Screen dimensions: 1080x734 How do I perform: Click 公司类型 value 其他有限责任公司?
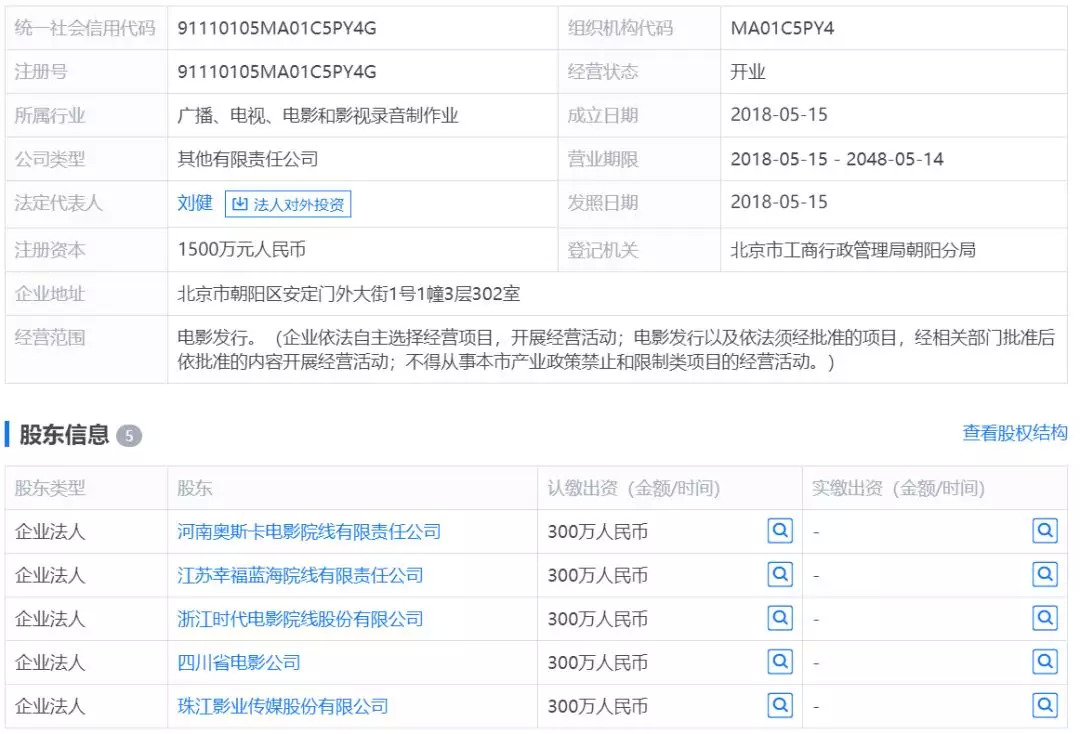[247, 159]
